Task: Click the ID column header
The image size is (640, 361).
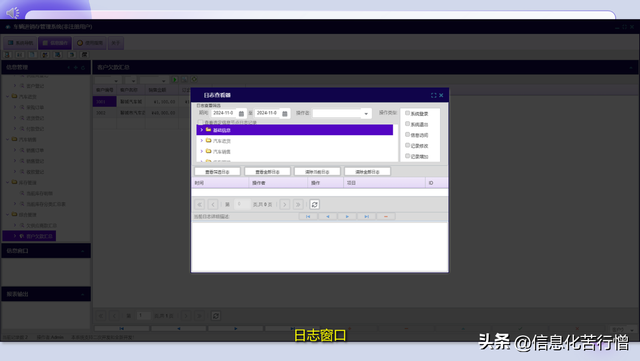Action: click(437, 183)
